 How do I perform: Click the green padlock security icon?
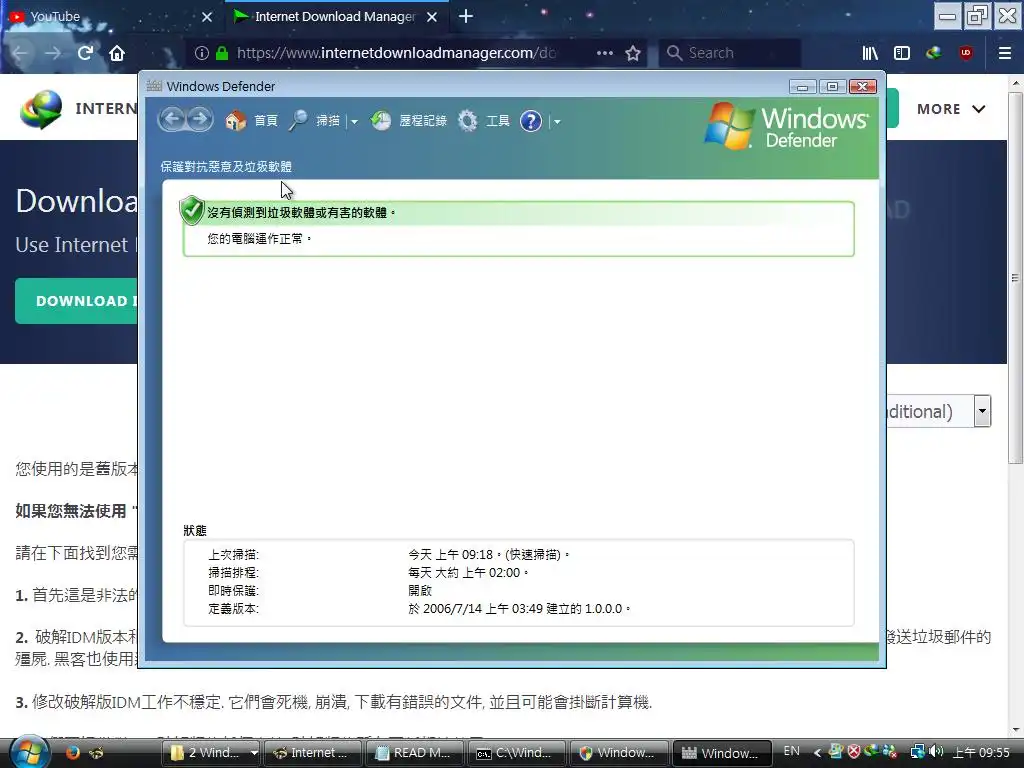click(x=222, y=53)
